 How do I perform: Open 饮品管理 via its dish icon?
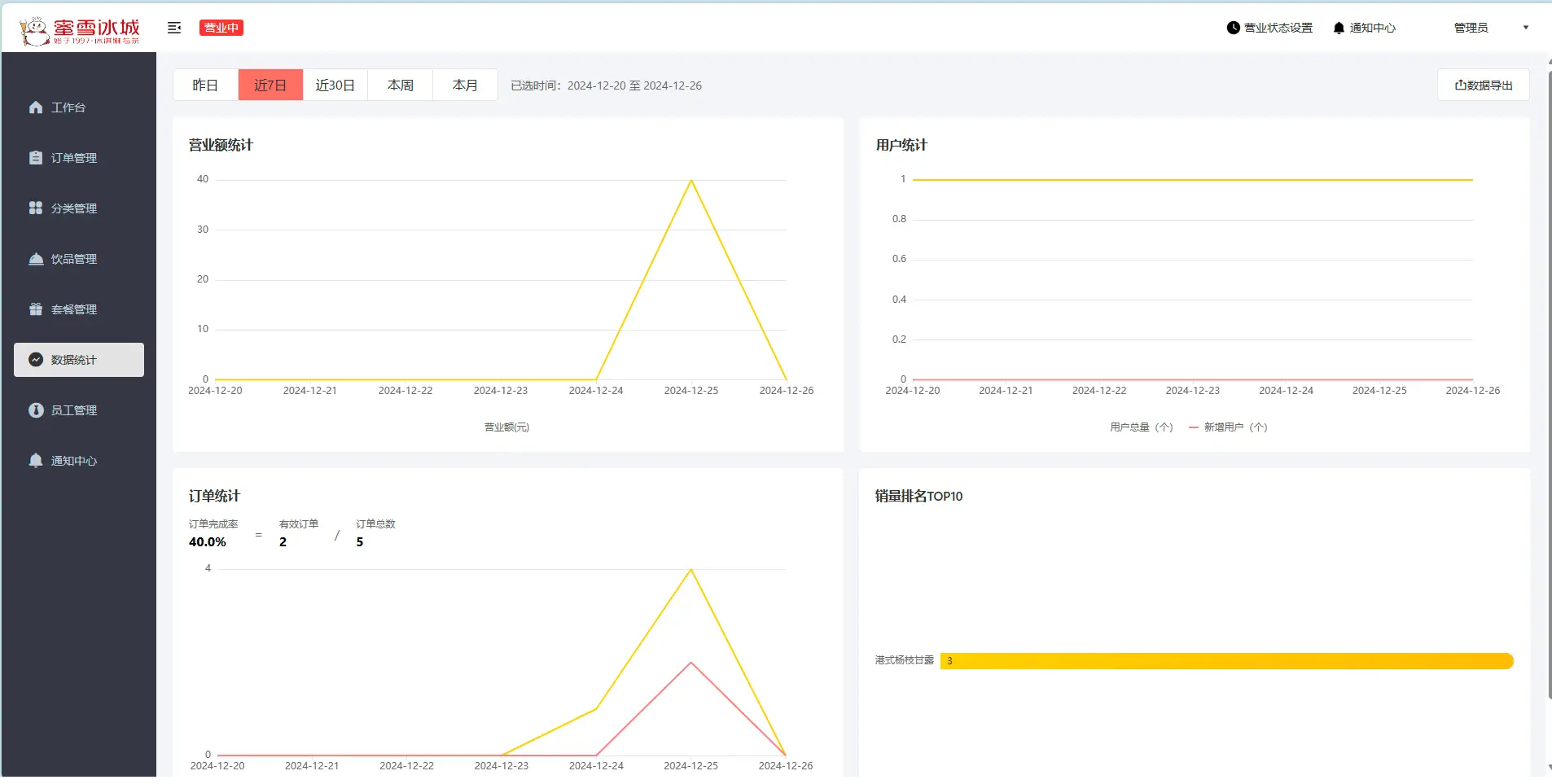36,259
